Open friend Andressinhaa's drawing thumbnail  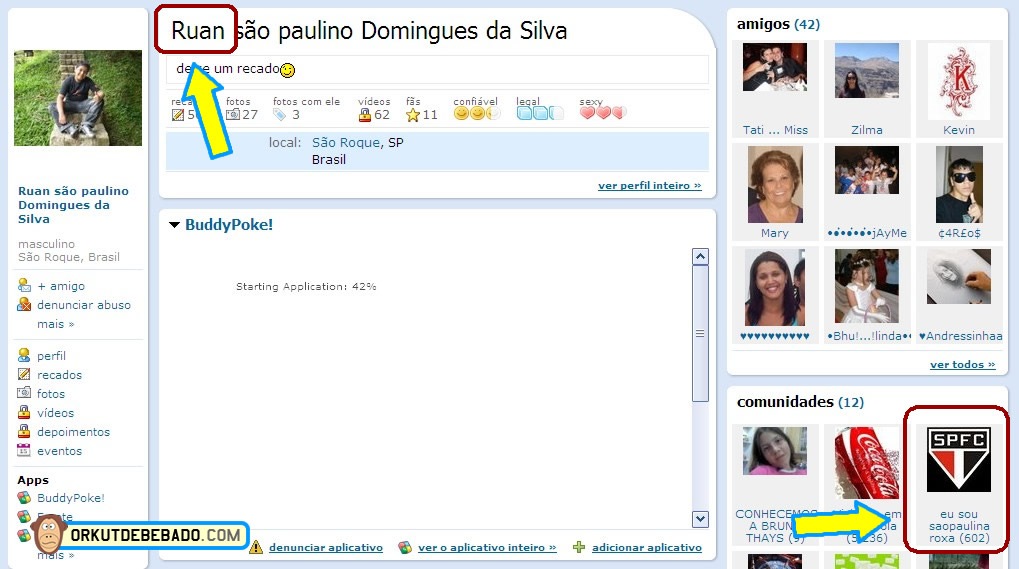click(959, 276)
